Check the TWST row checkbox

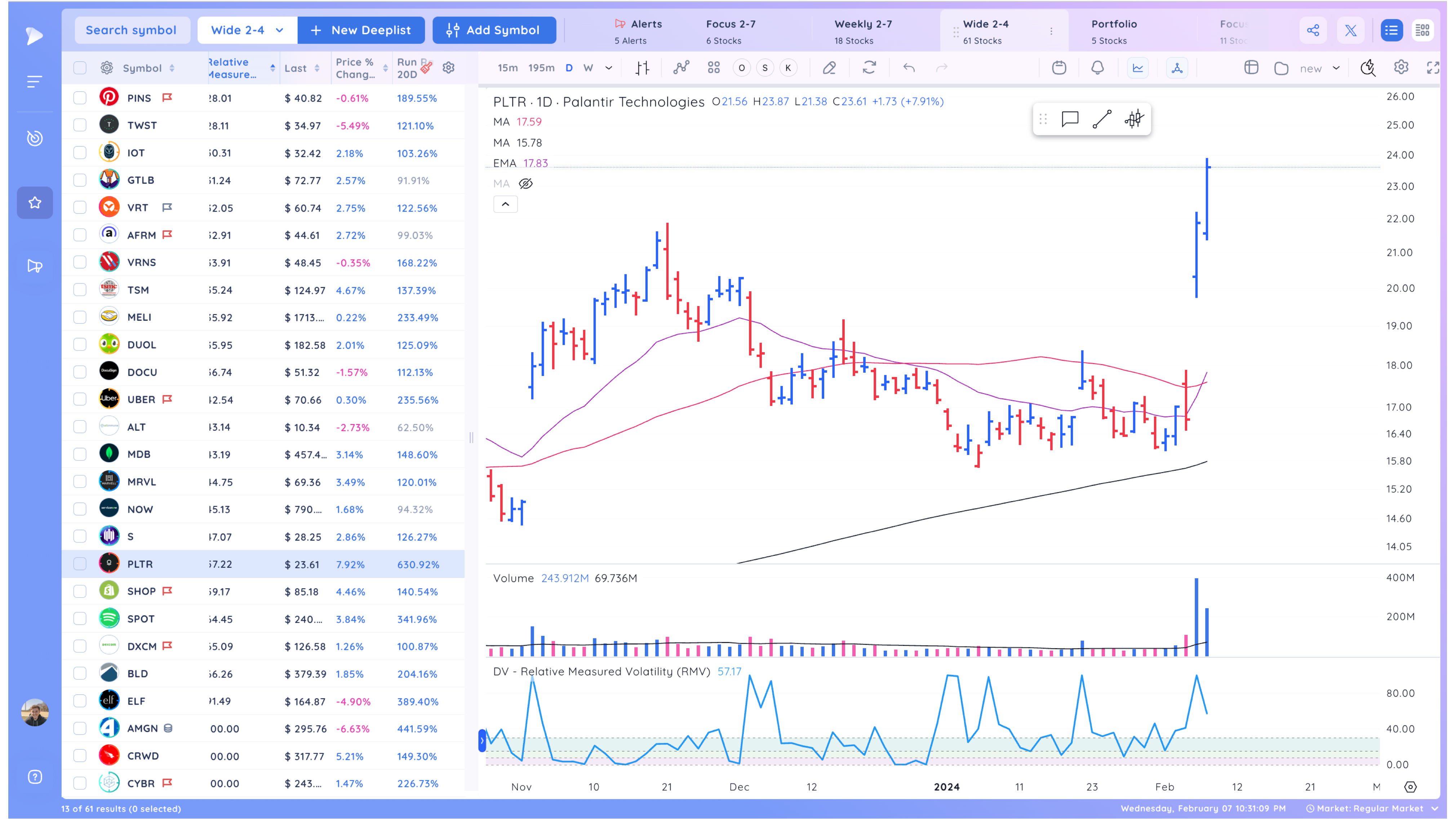coord(80,125)
